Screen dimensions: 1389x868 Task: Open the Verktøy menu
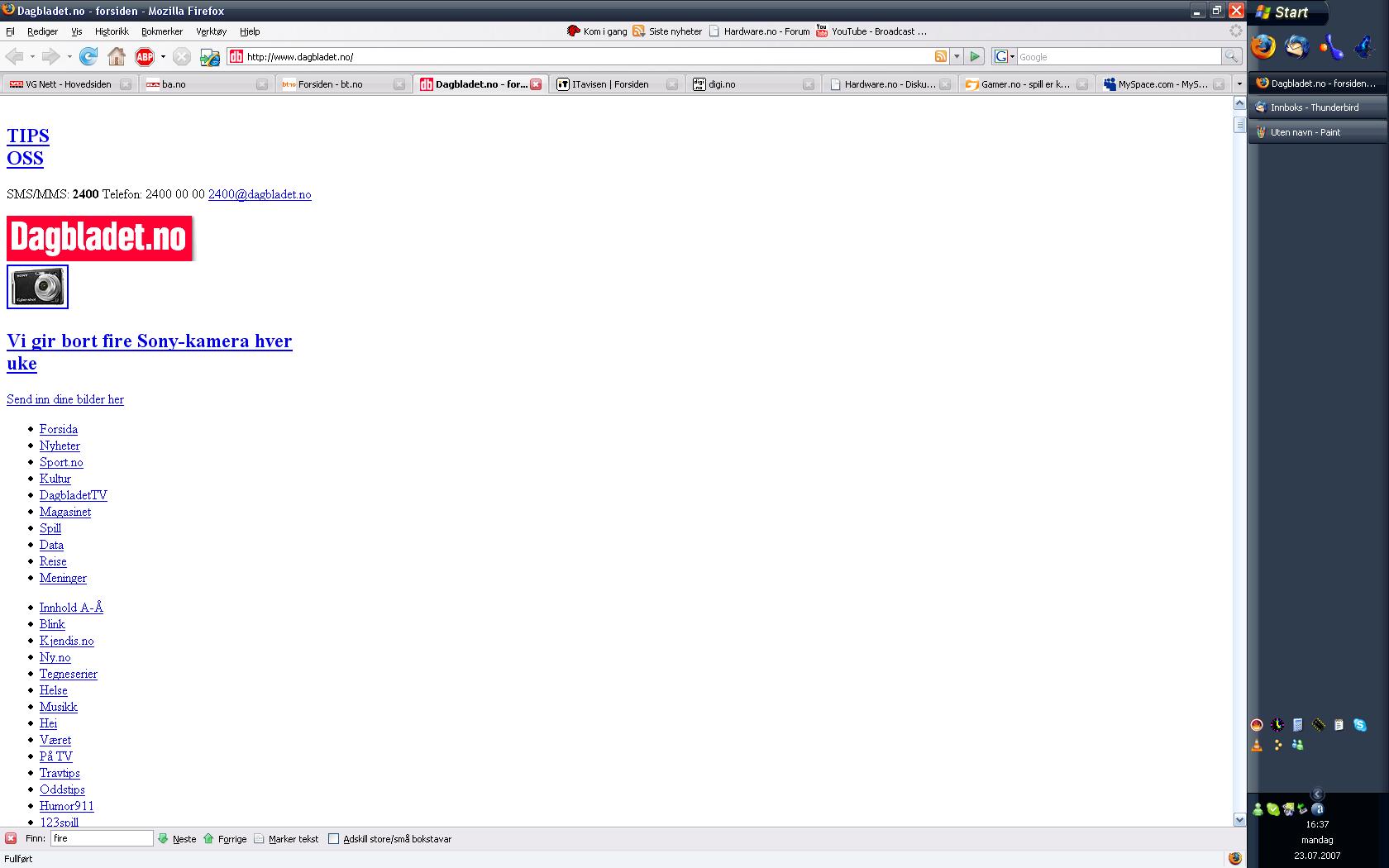click(x=211, y=31)
